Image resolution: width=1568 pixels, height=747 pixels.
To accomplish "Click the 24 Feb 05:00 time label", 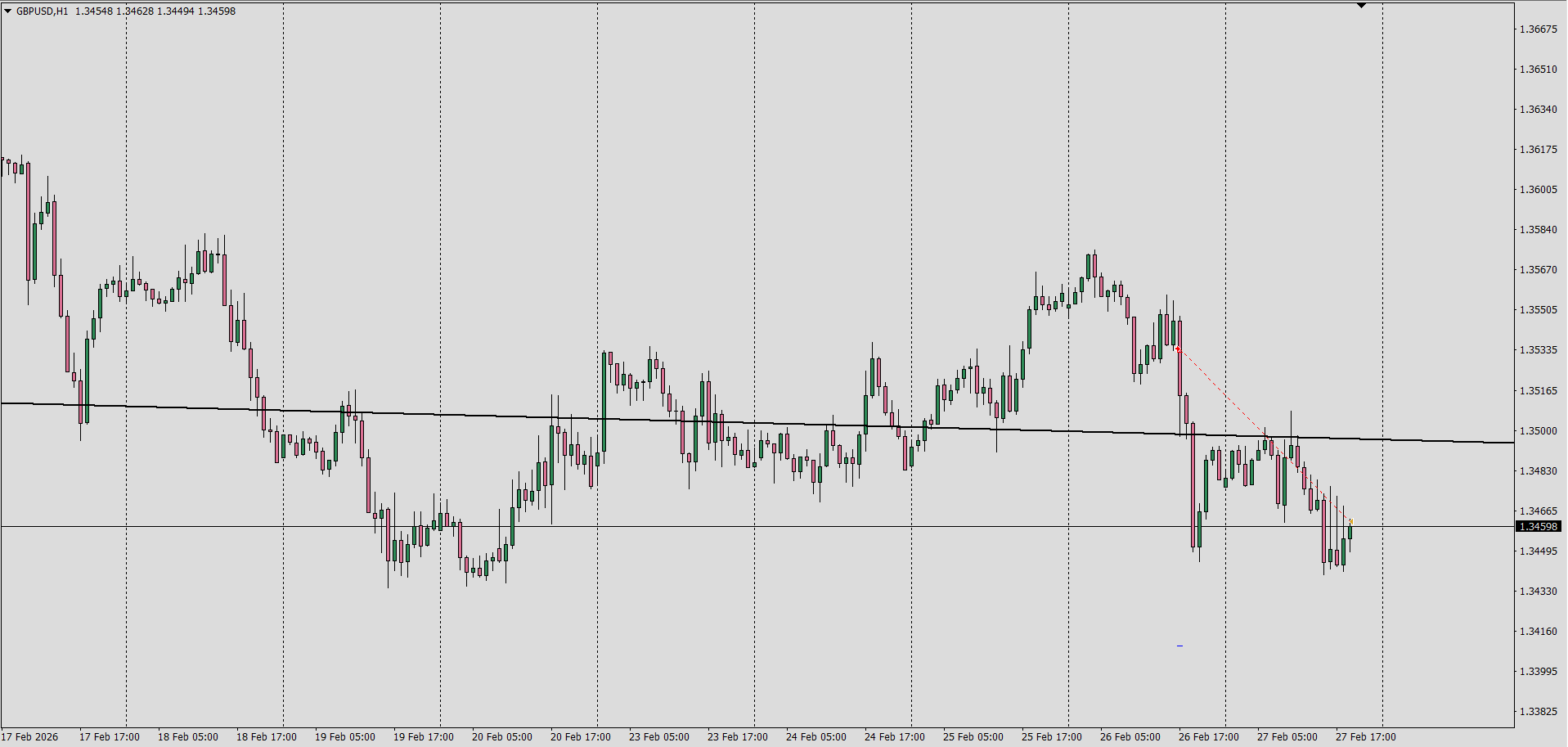I will coord(816,737).
